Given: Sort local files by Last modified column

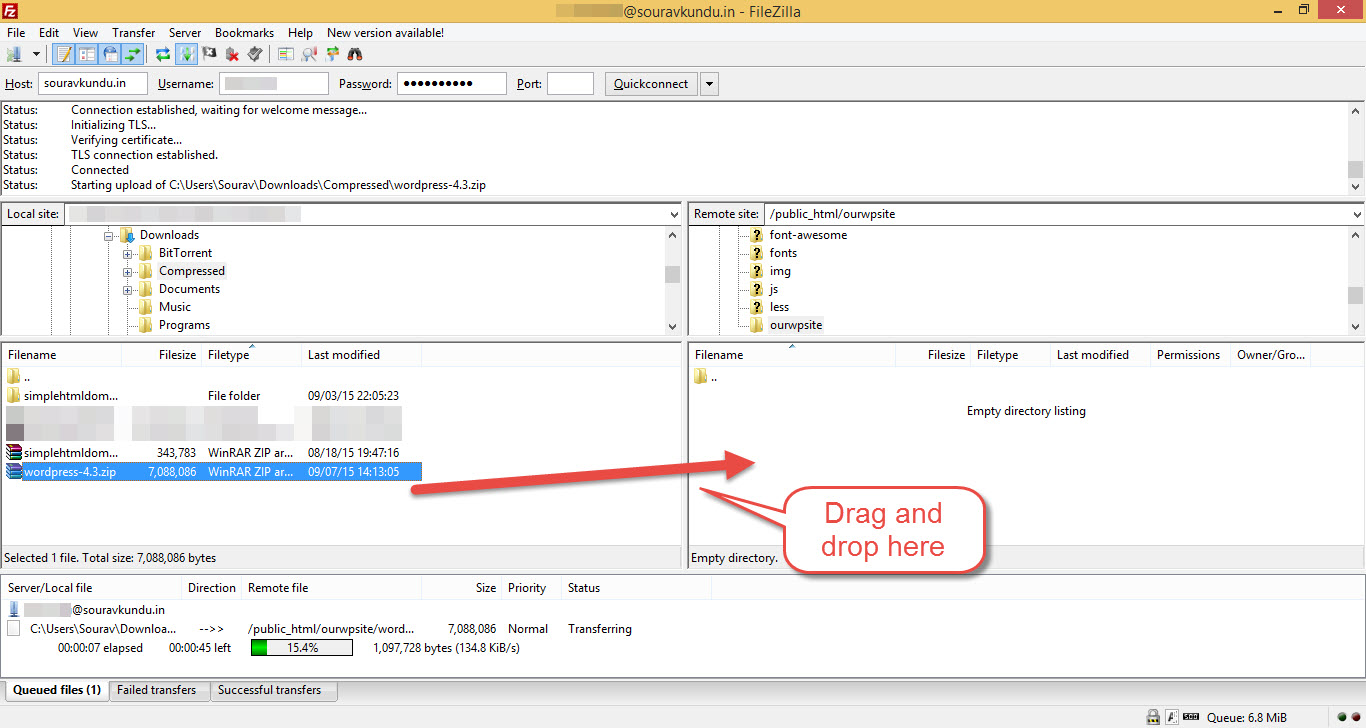Looking at the screenshot, I should [361, 355].
